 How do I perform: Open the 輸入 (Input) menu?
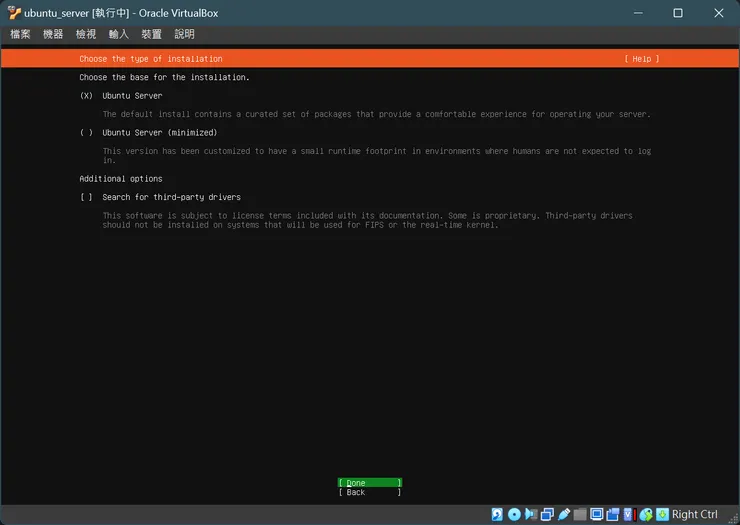pyautogui.click(x=118, y=34)
